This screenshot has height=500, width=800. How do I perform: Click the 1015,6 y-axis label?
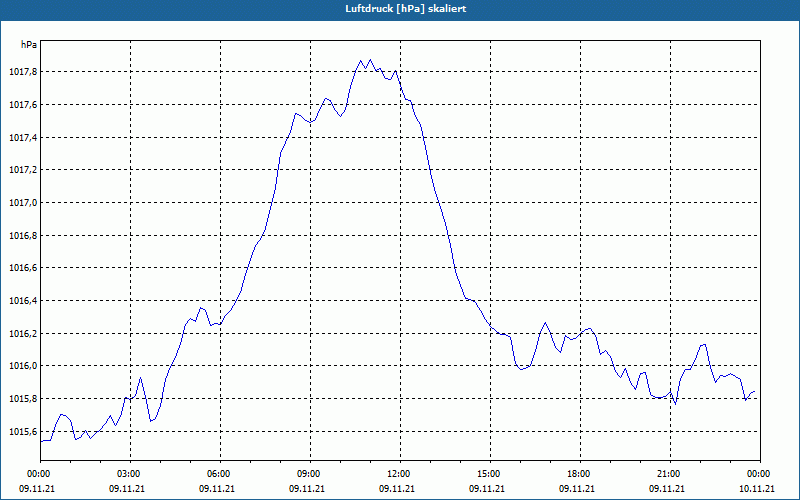pos(23,432)
